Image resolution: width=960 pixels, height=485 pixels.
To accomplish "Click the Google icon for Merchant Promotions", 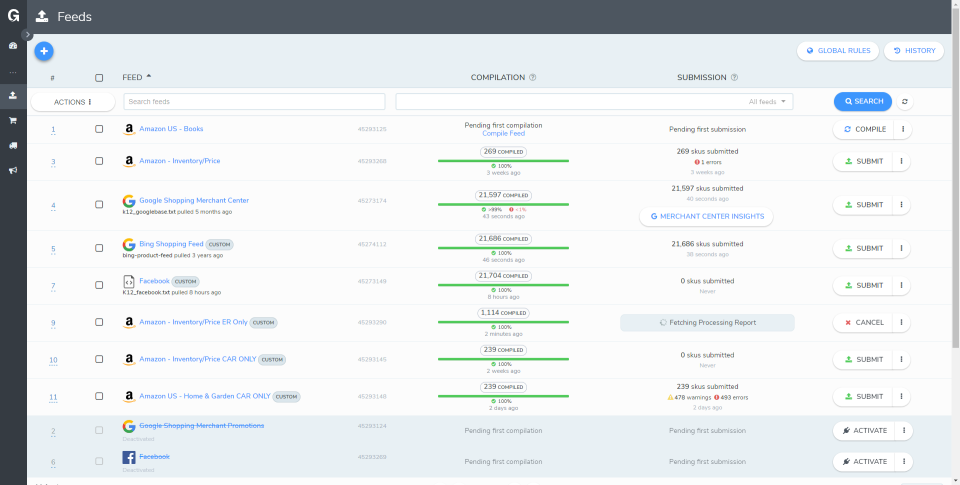I will [x=129, y=426].
